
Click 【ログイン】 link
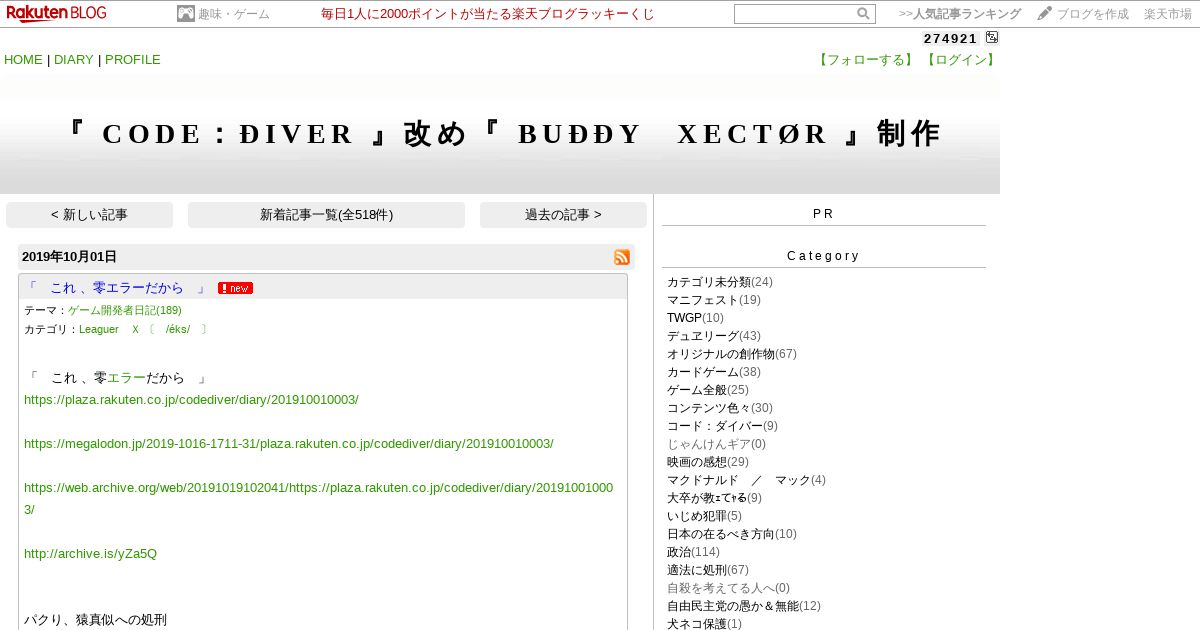pos(960,60)
